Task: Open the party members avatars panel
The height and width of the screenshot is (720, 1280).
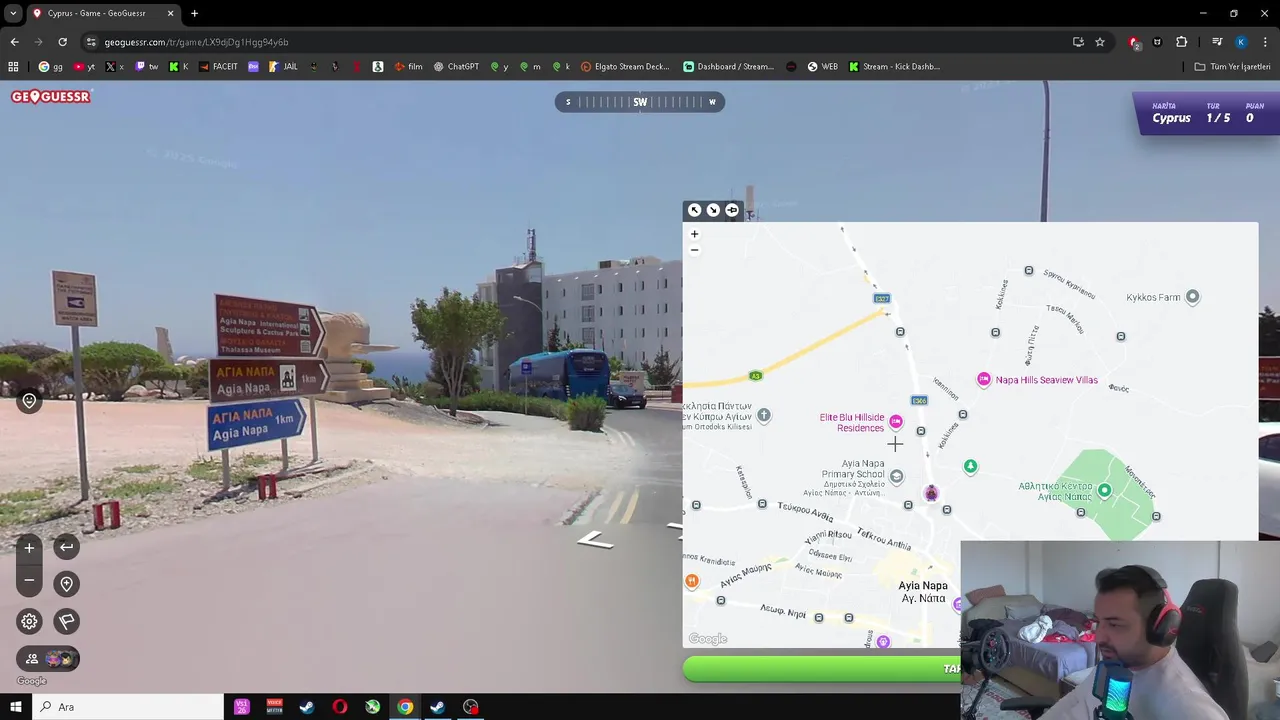Action: [x=48, y=659]
